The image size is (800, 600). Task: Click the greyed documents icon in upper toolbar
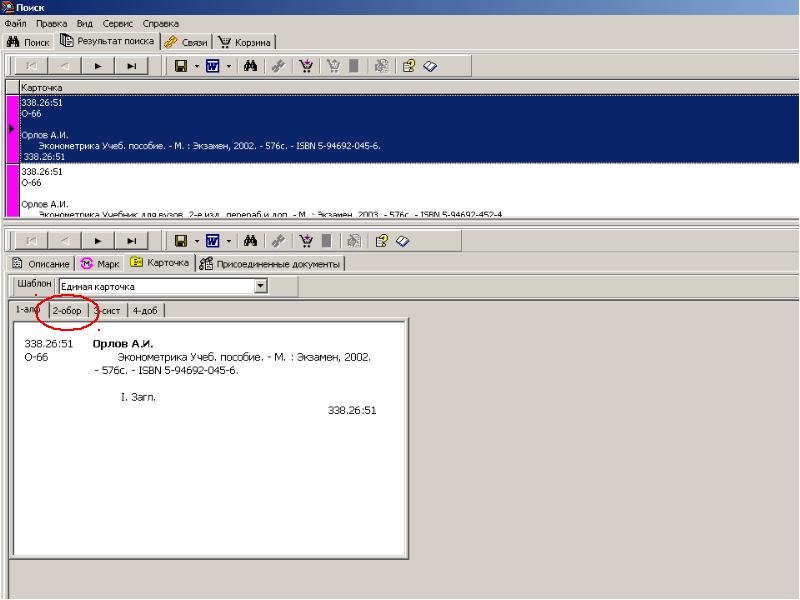381,66
